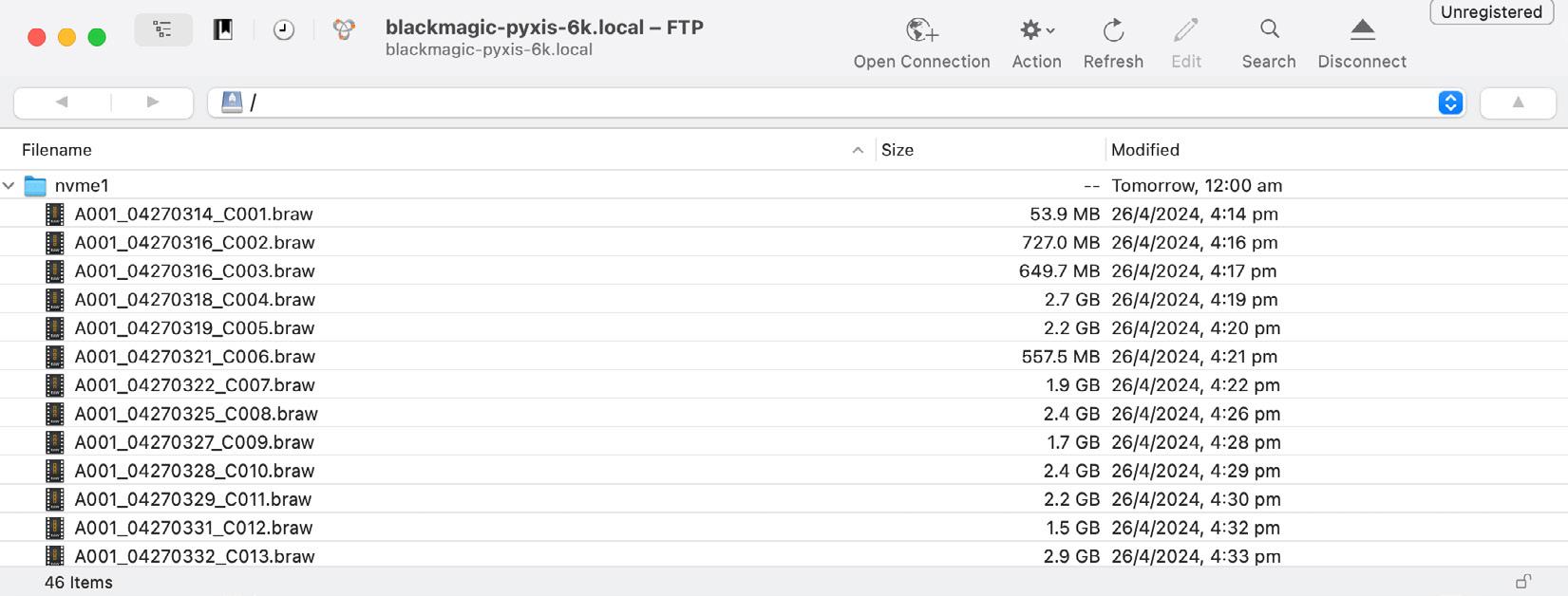Screen dimensions: 1568x596
Task: Switch to the browser outline view
Action: tap(163, 30)
